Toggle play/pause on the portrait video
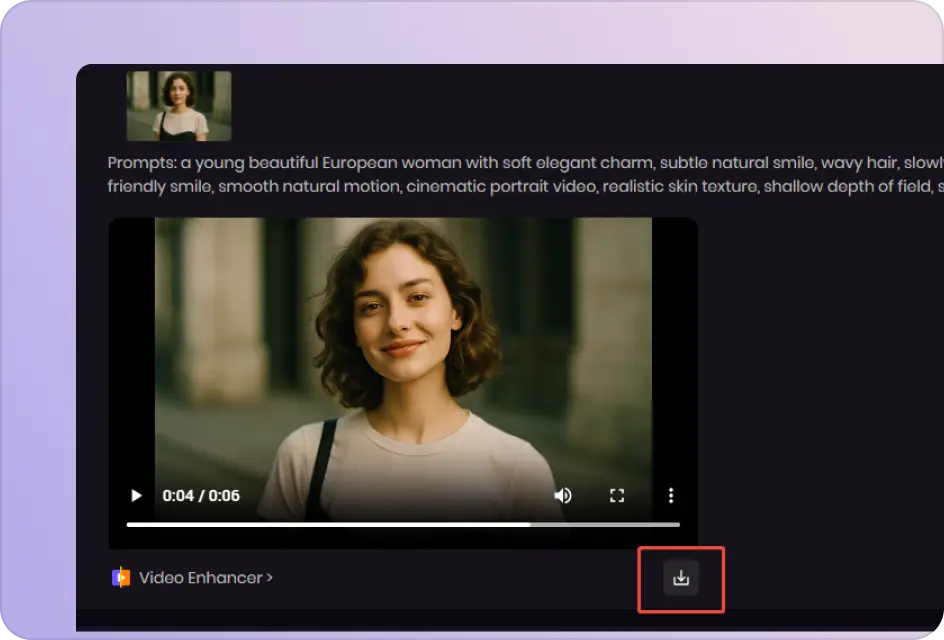Viewport: 944px width, 640px height. pyautogui.click(x=135, y=495)
